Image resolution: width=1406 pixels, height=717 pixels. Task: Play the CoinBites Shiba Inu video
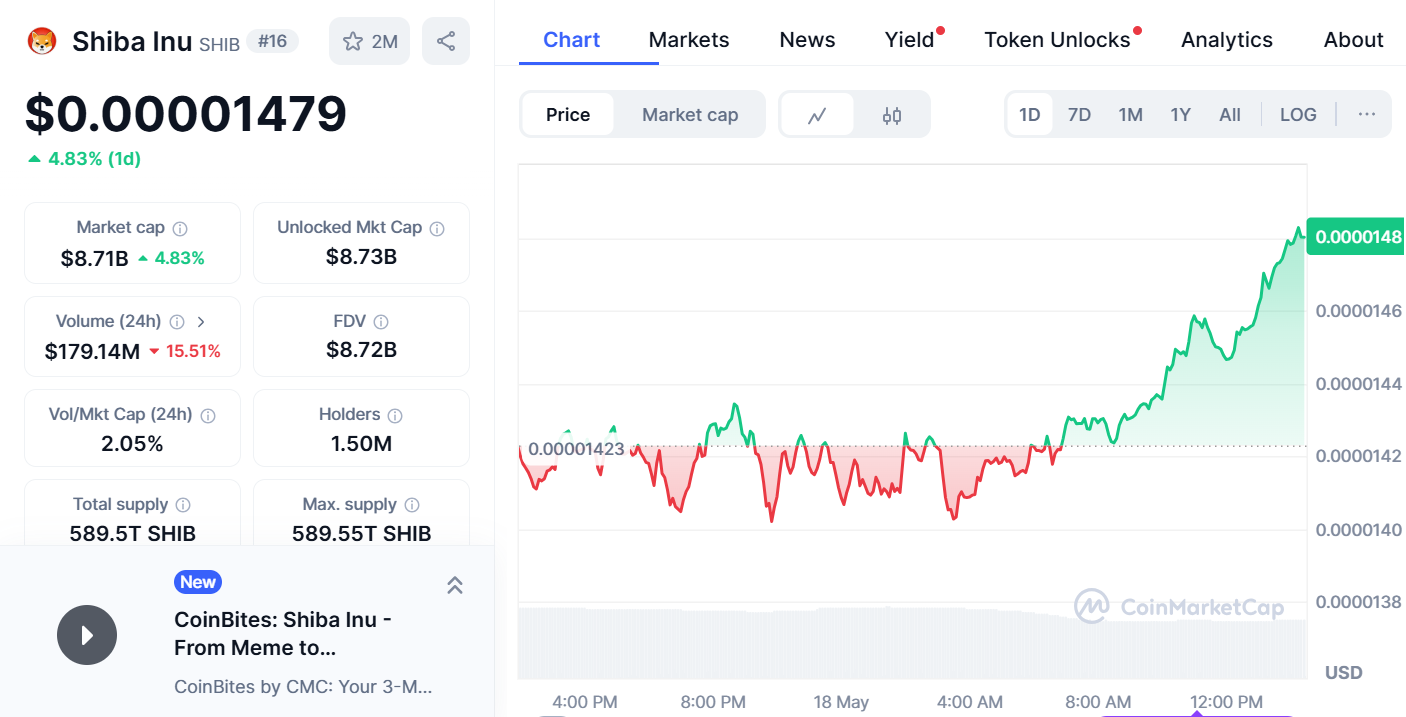pos(87,635)
